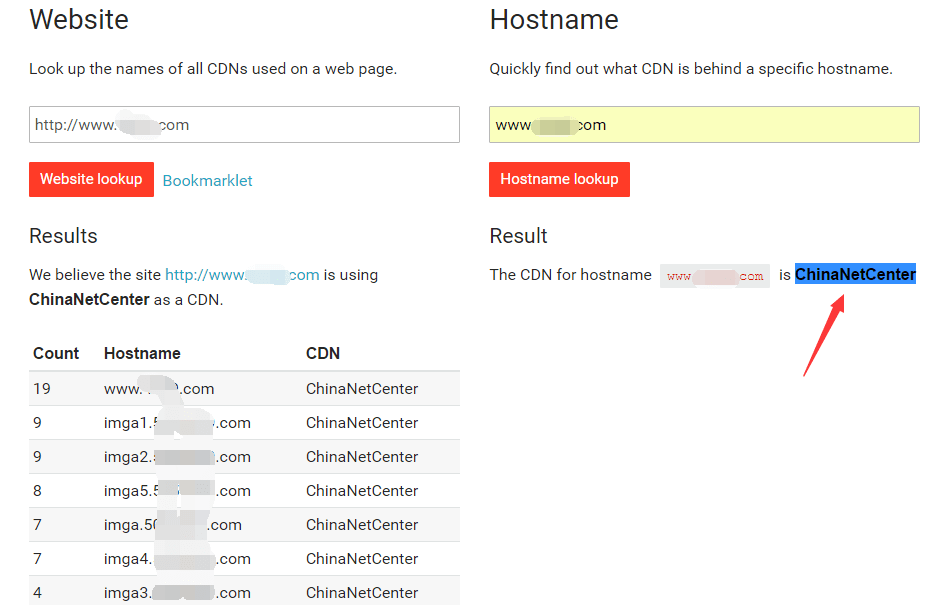Screen dimensions: 927x605
Task: Click ChinaNetCenter in the count 19 row
Action: tap(362, 389)
